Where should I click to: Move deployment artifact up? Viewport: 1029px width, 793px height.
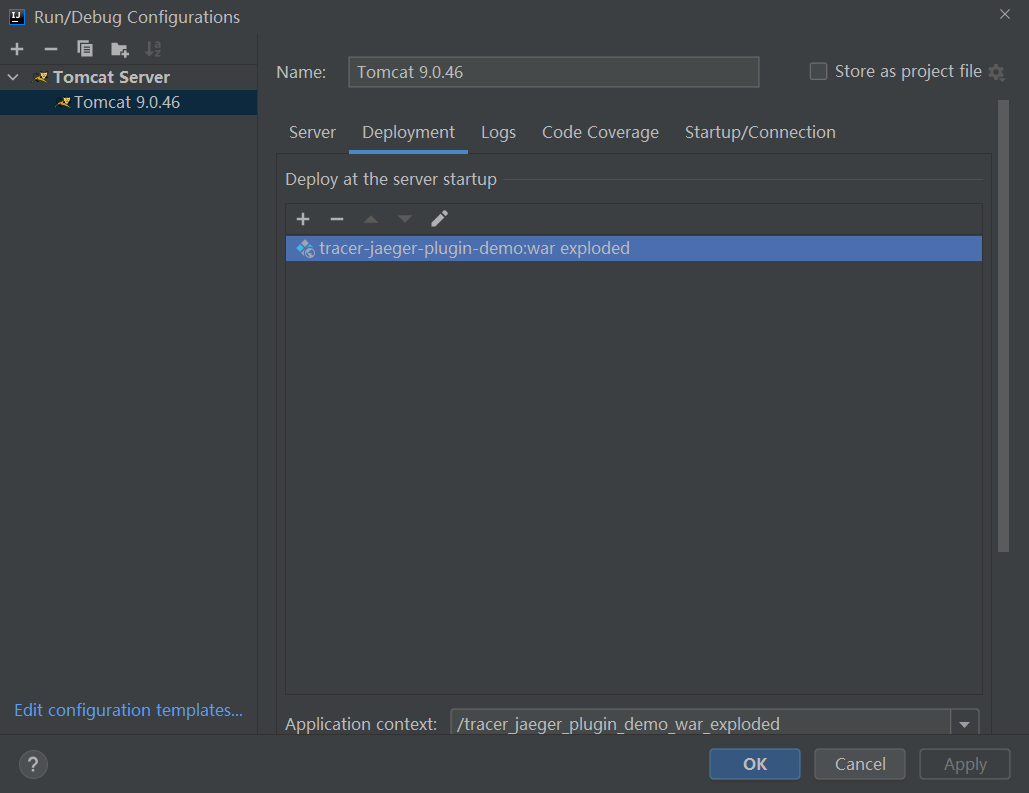[371, 219]
